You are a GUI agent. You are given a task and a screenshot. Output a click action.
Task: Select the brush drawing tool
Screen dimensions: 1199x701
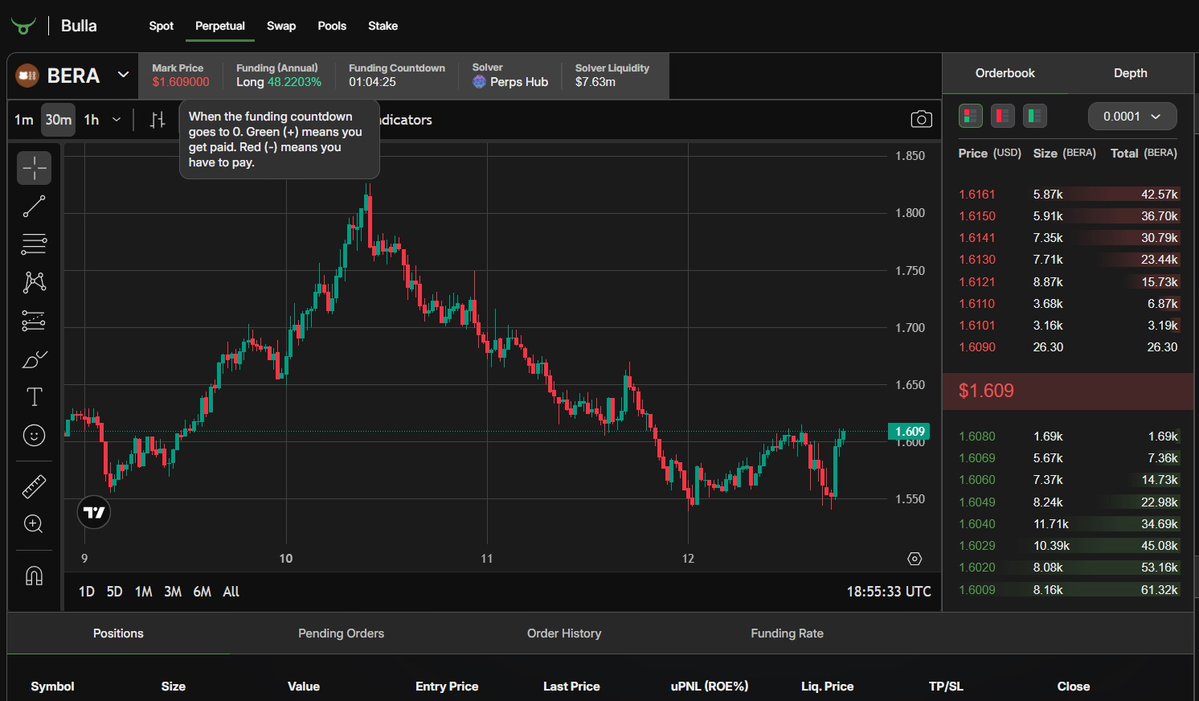pos(34,358)
